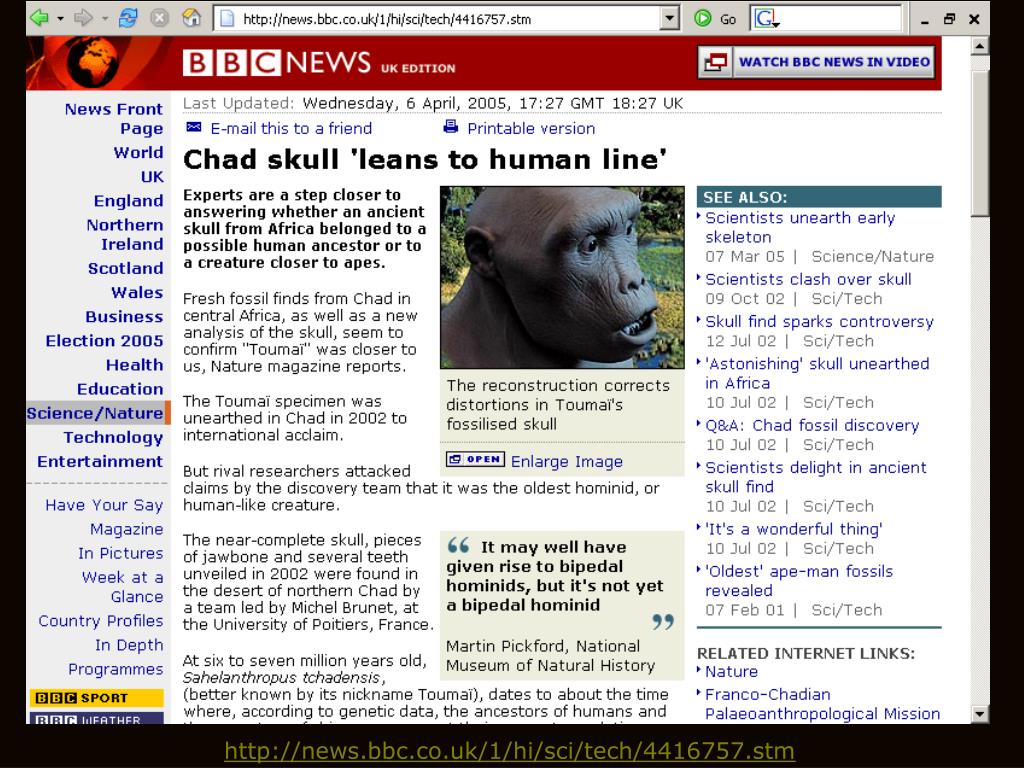Viewport: 1024px width, 768px height.
Task: Open the Scotland section
Action: [126, 268]
